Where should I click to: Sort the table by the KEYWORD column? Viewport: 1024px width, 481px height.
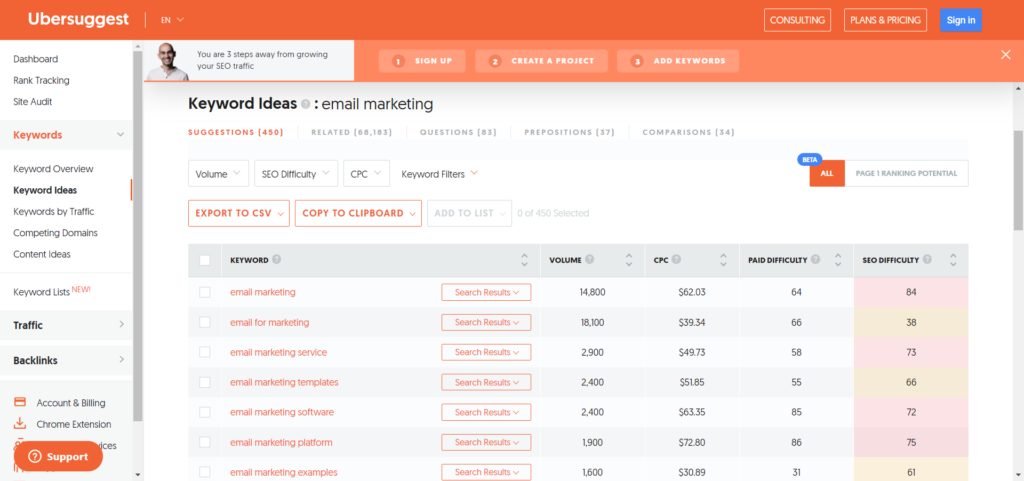(524, 260)
